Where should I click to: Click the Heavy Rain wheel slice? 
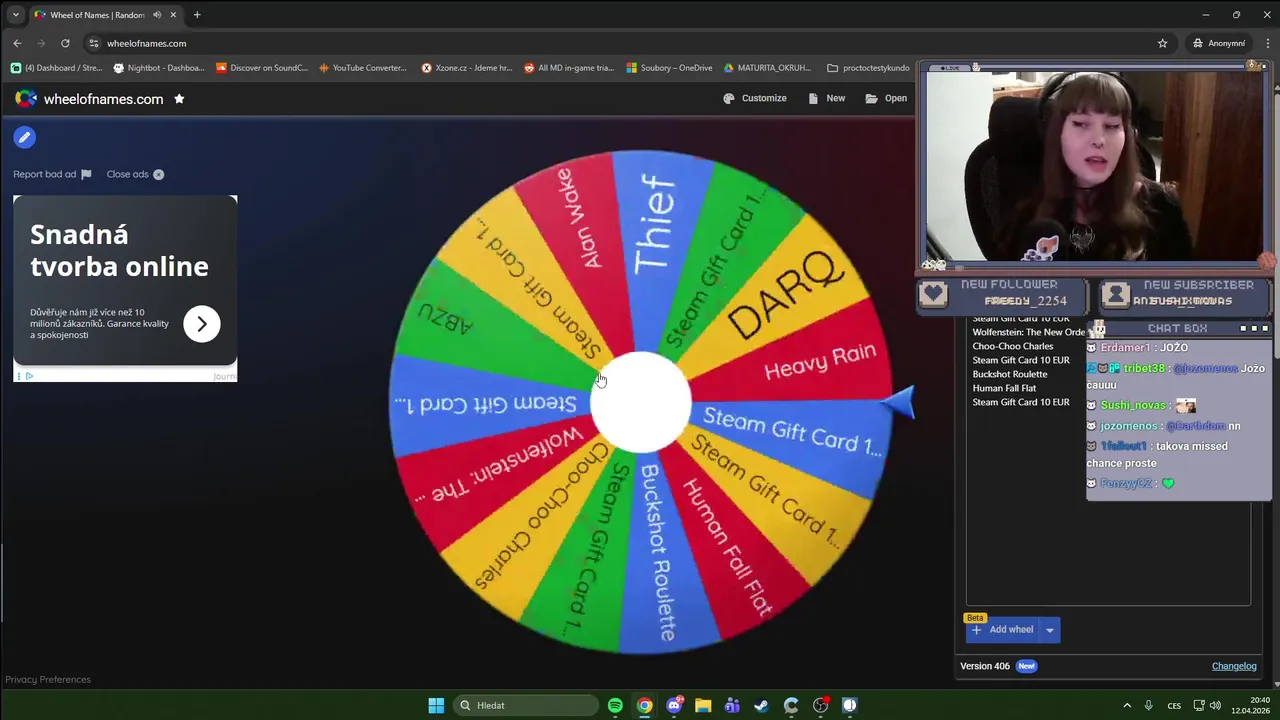coord(821,361)
